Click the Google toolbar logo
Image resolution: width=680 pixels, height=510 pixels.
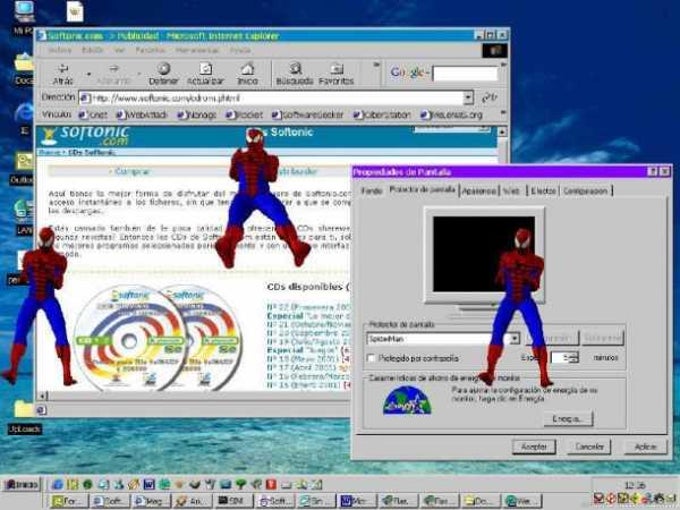408,72
